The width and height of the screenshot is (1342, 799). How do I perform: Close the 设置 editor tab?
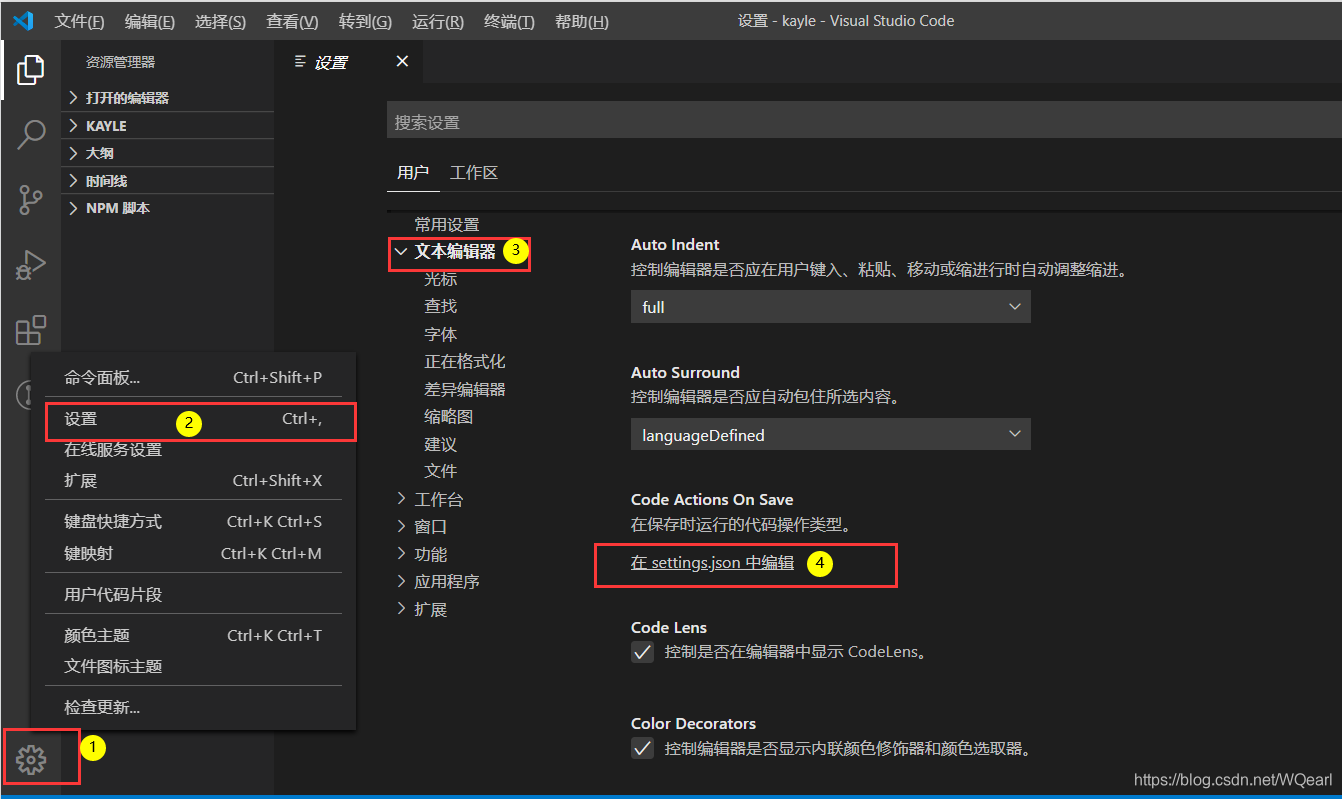coord(402,62)
